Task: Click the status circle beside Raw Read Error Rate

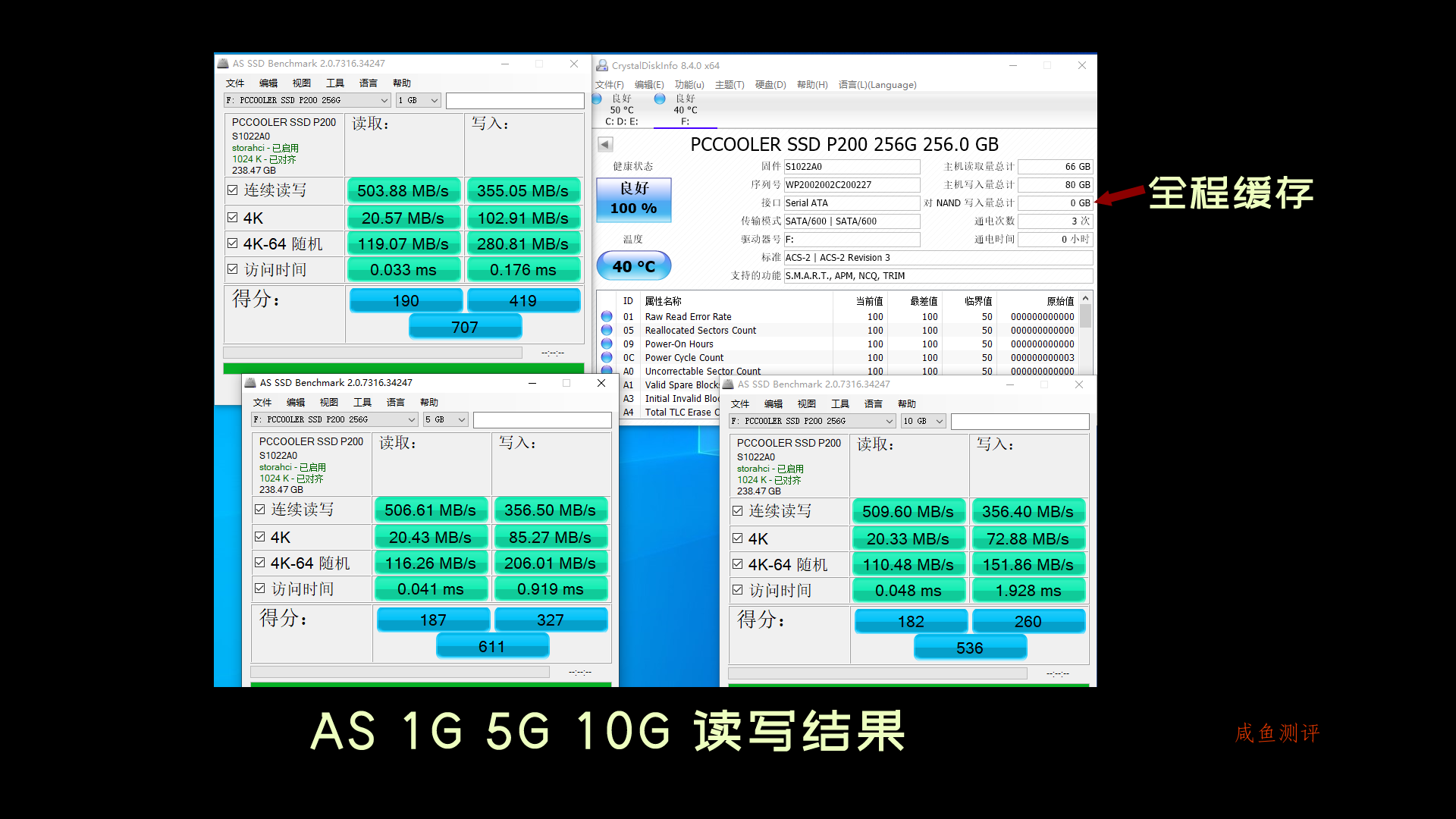Action: coord(607,316)
